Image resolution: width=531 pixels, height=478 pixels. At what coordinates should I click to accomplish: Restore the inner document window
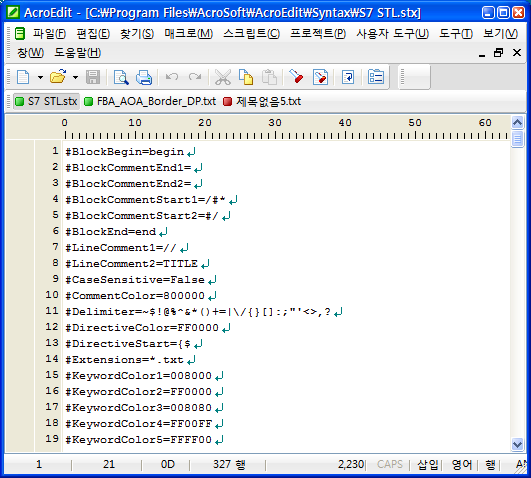click(498, 53)
